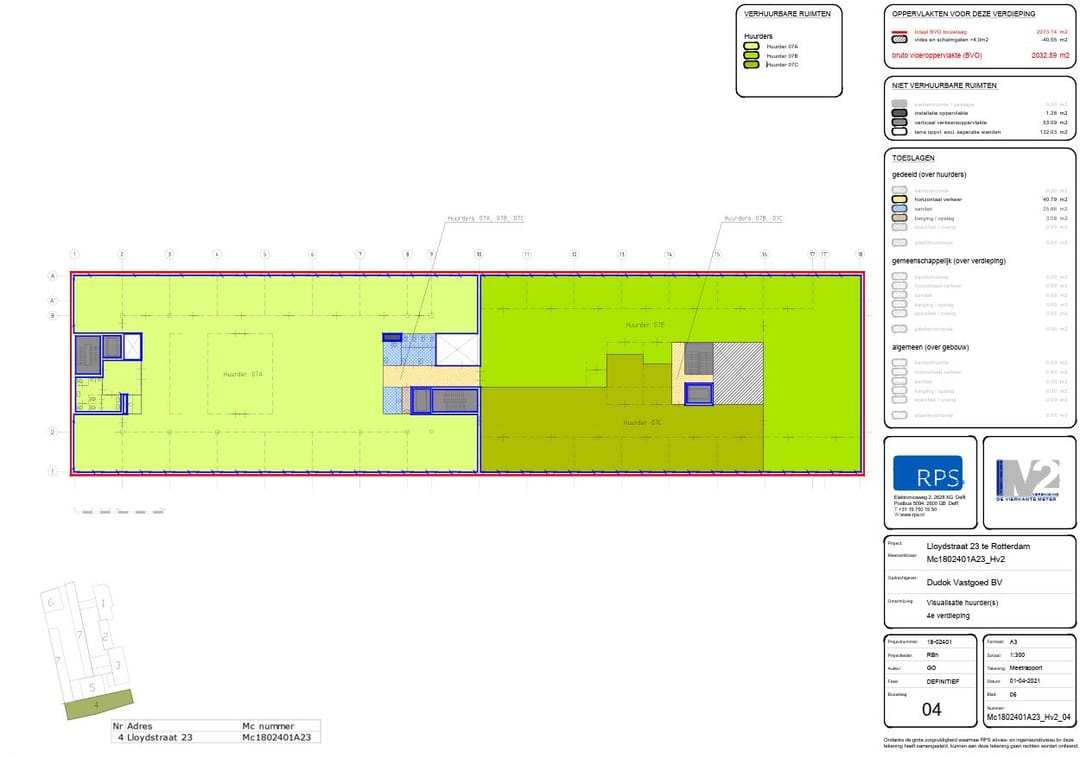This screenshot has height=758, width=1080.
Task: Click the blue RPS company logo
Action: point(928,473)
